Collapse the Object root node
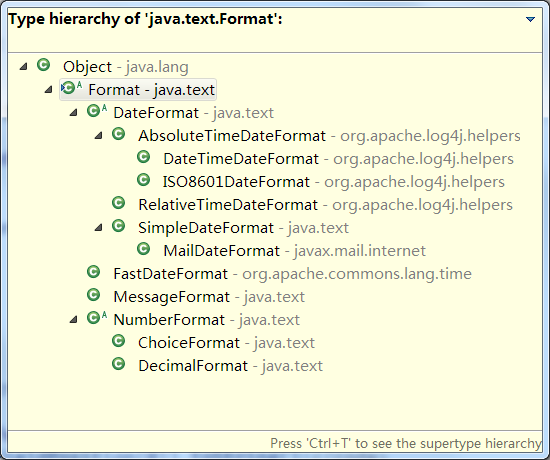Viewport: 550px width, 460px height. pos(24,66)
